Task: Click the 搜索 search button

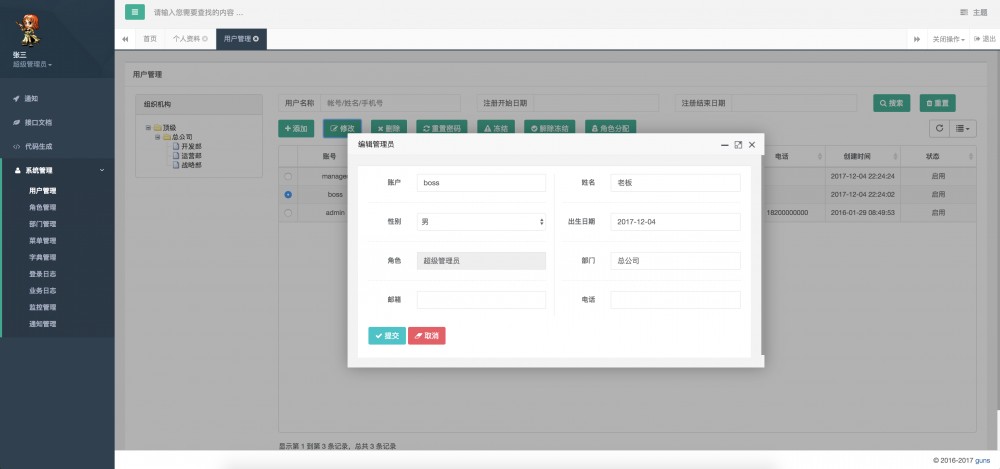Action: coord(892,103)
